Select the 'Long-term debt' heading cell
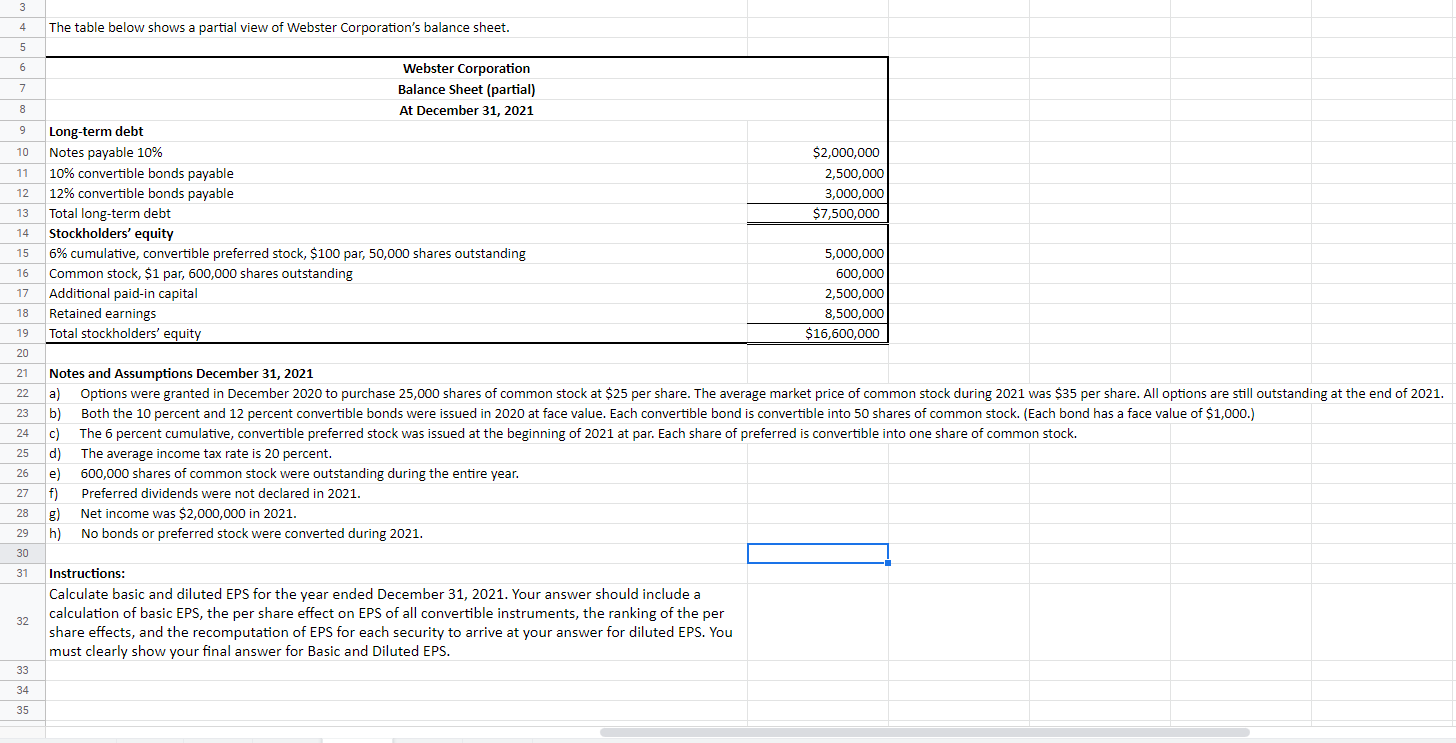1456x743 pixels. [x=96, y=131]
